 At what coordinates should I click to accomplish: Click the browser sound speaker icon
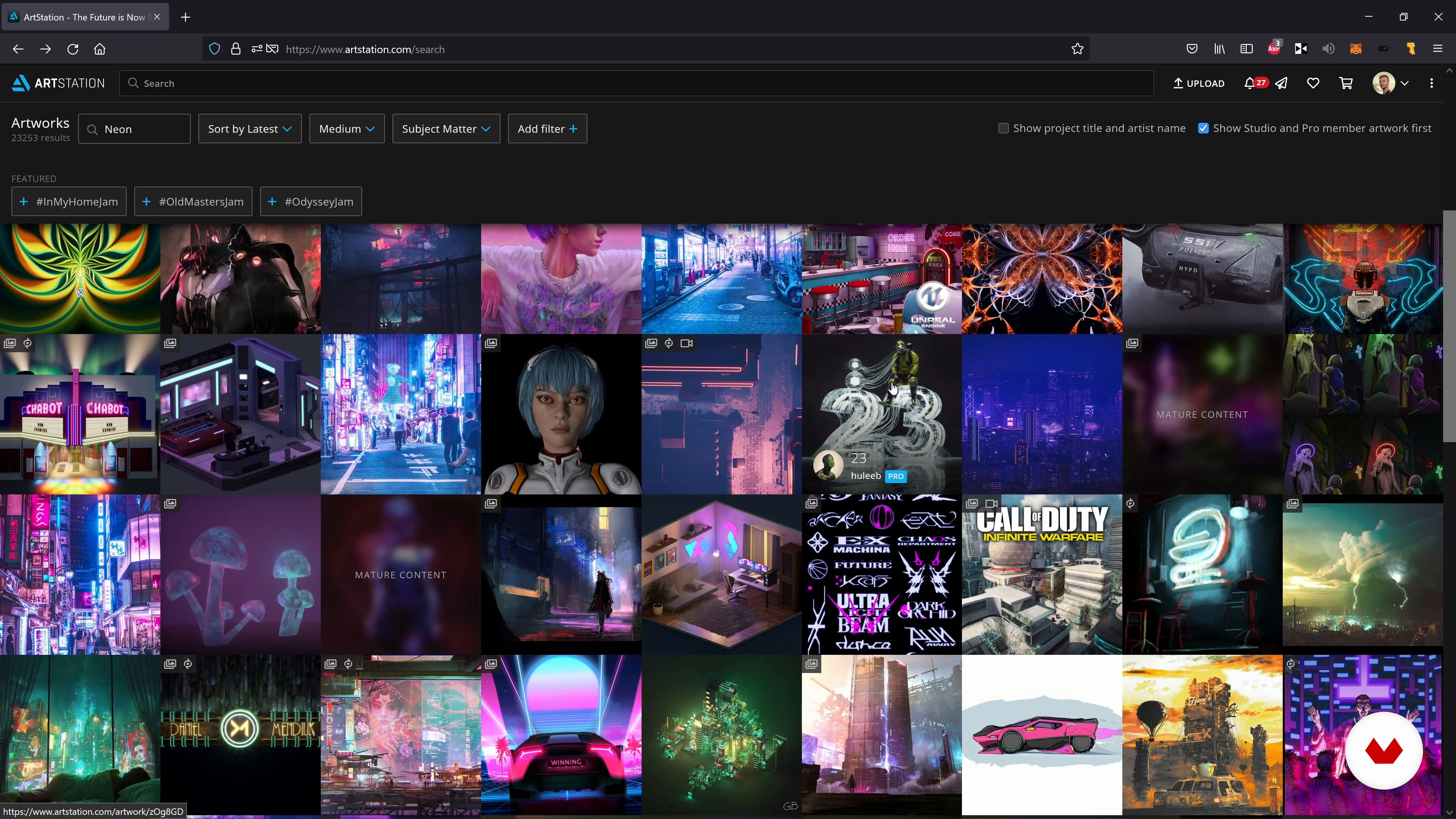(x=1328, y=49)
